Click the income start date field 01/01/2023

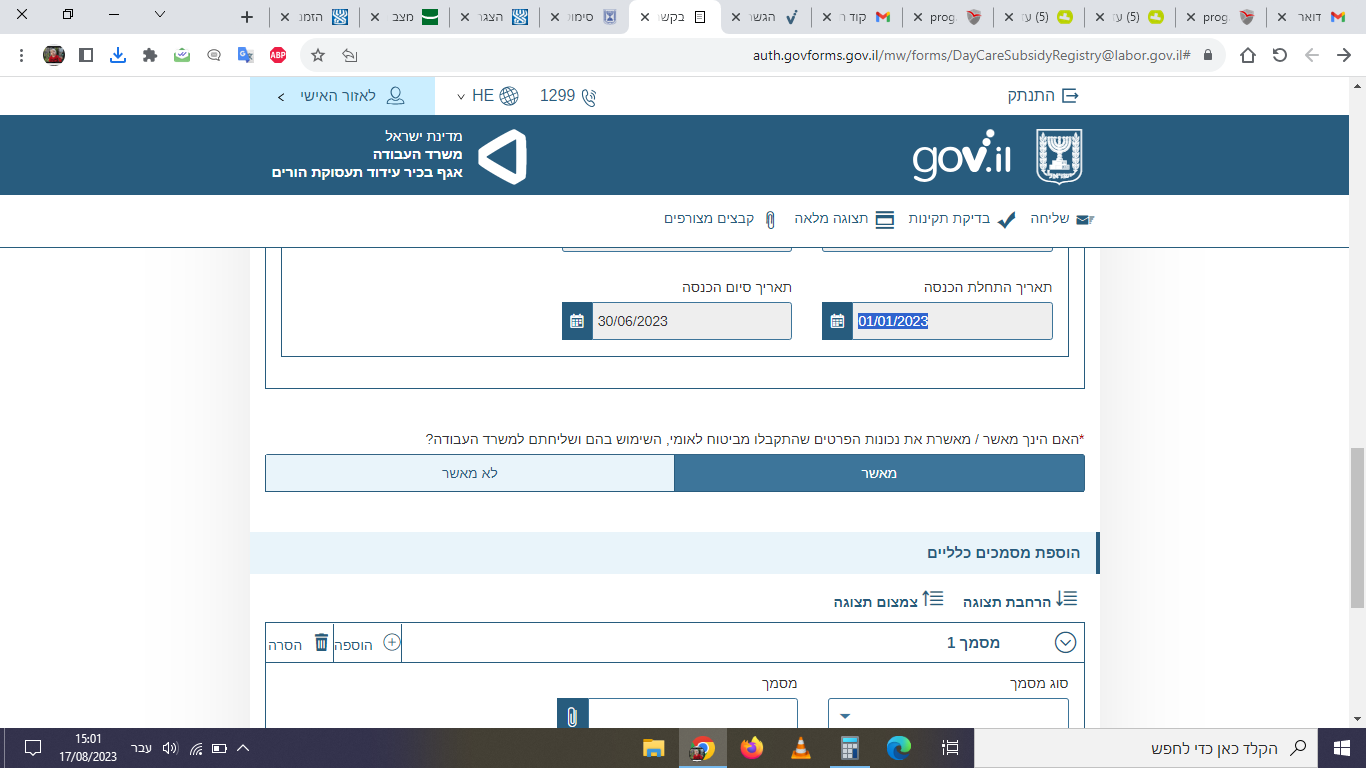tap(952, 321)
